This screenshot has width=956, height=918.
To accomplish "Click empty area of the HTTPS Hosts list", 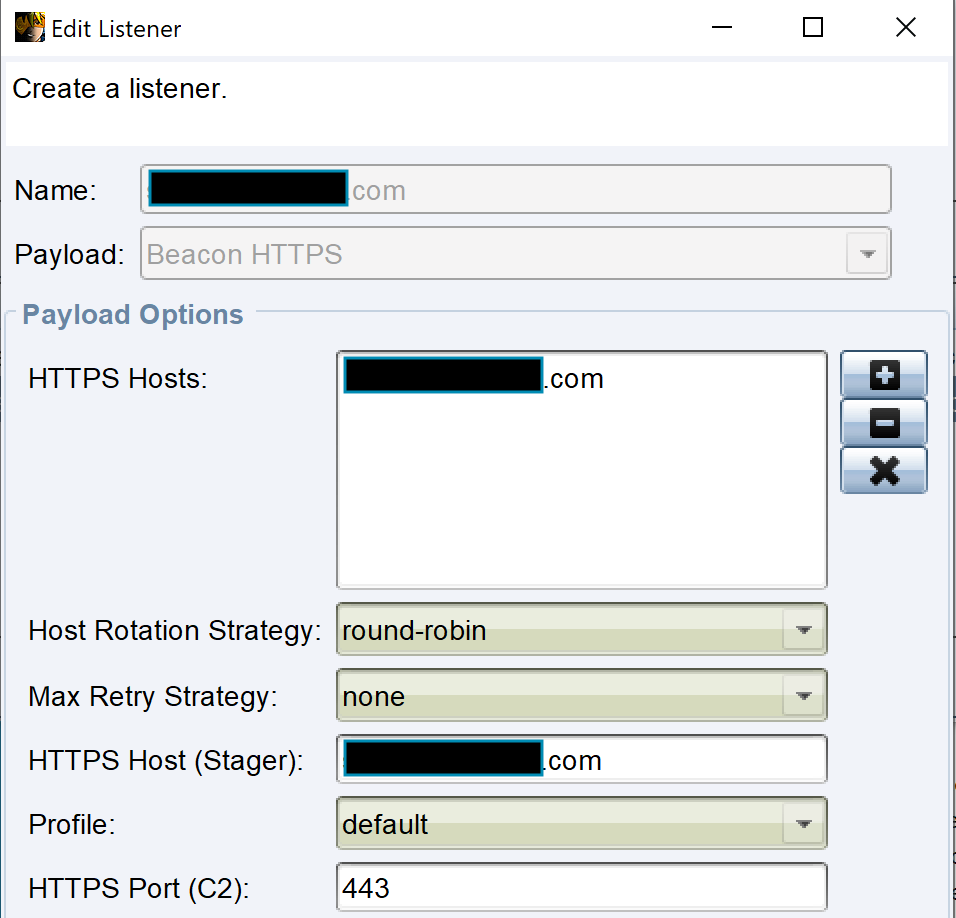I will (582, 500).
